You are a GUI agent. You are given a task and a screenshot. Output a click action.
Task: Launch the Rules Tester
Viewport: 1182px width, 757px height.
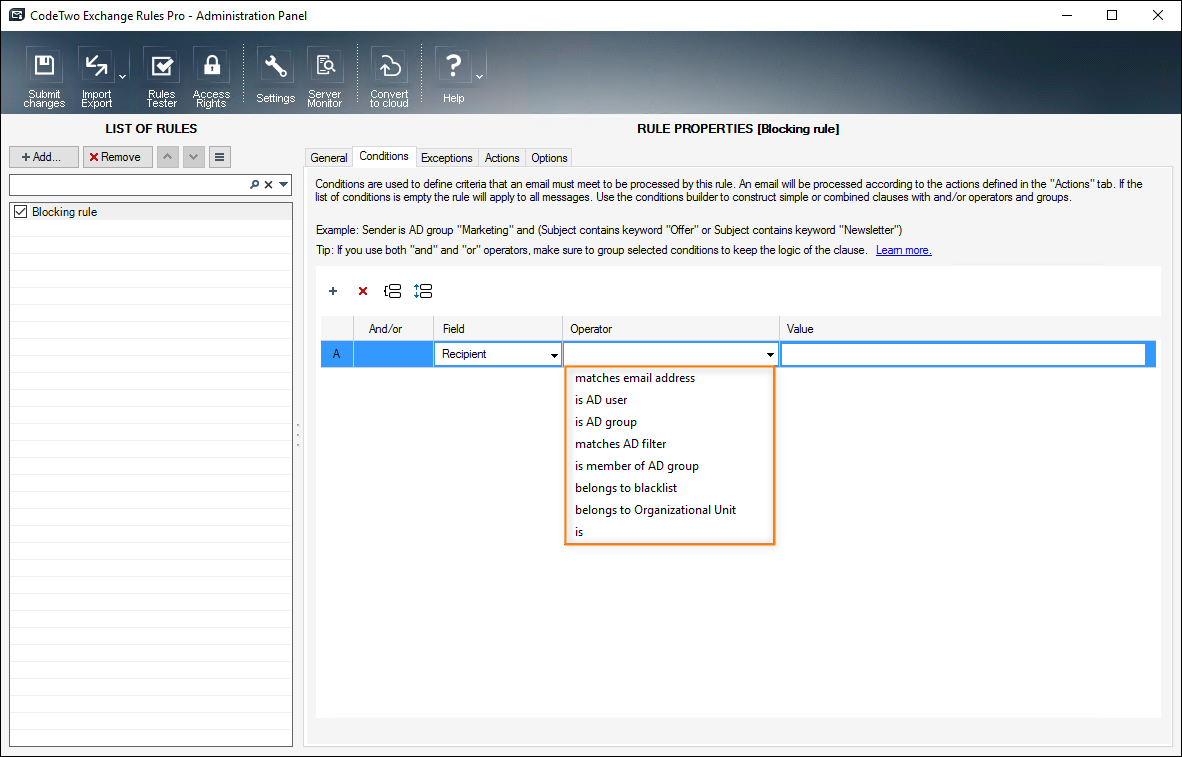click(161, 78)
